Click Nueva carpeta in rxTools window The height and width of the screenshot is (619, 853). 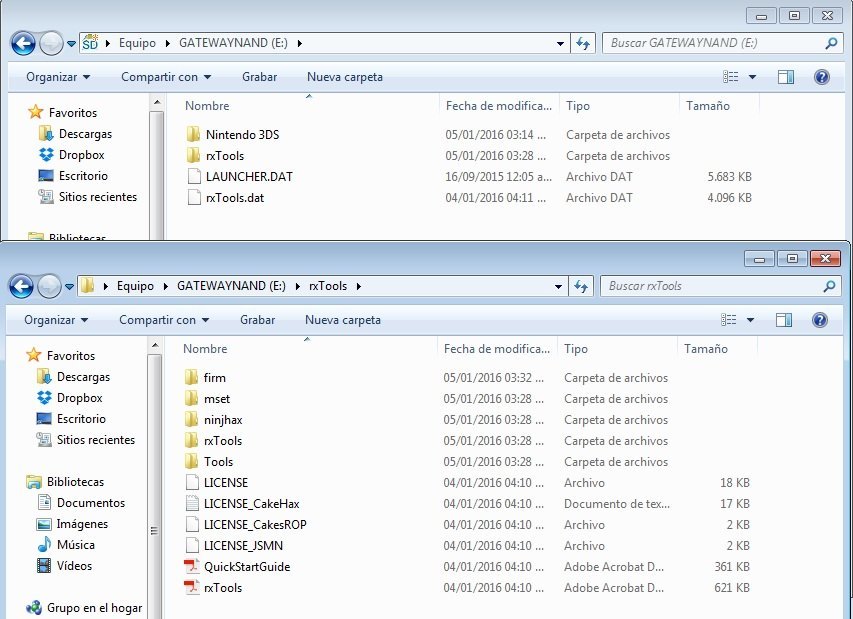click(343, 320)
